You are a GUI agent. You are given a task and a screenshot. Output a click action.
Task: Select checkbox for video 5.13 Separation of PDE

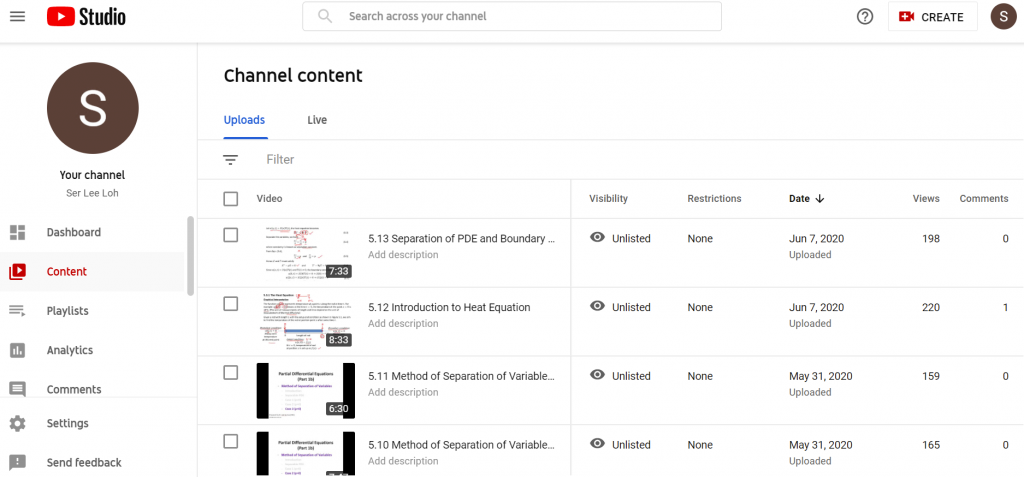pos(231,235)
